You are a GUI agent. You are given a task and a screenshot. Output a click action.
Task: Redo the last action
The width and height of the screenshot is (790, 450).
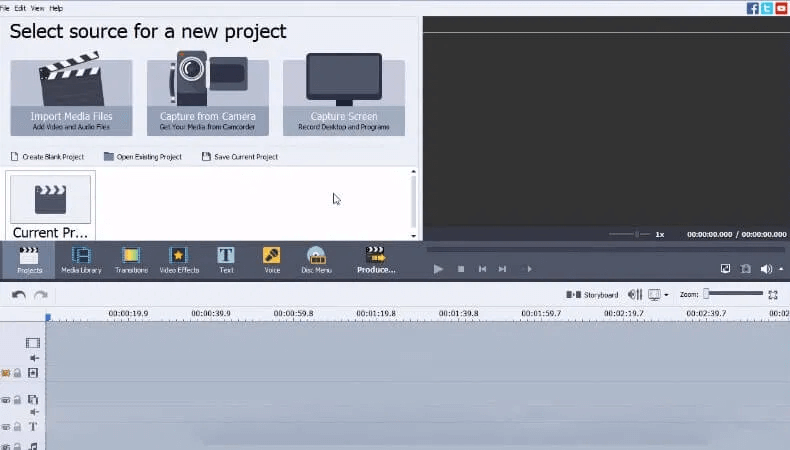(x=41, y=295)
